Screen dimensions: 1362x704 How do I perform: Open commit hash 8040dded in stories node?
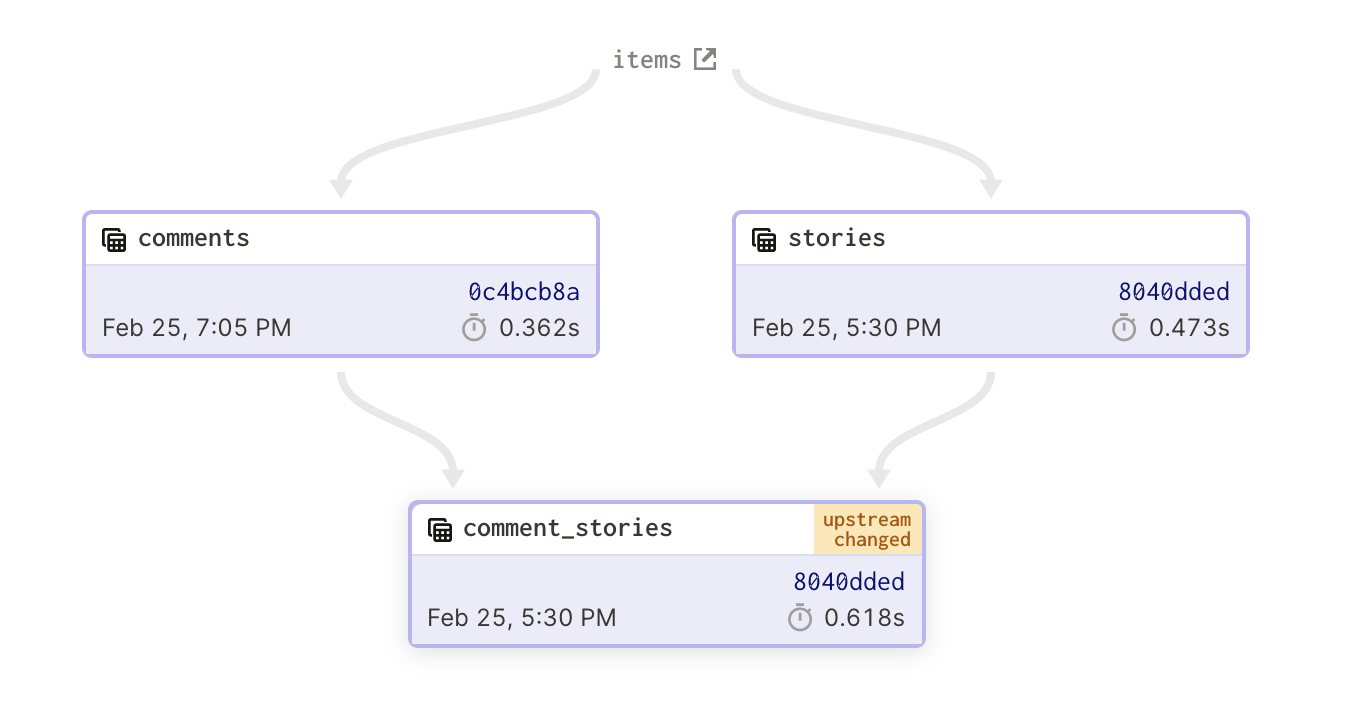1174,292
